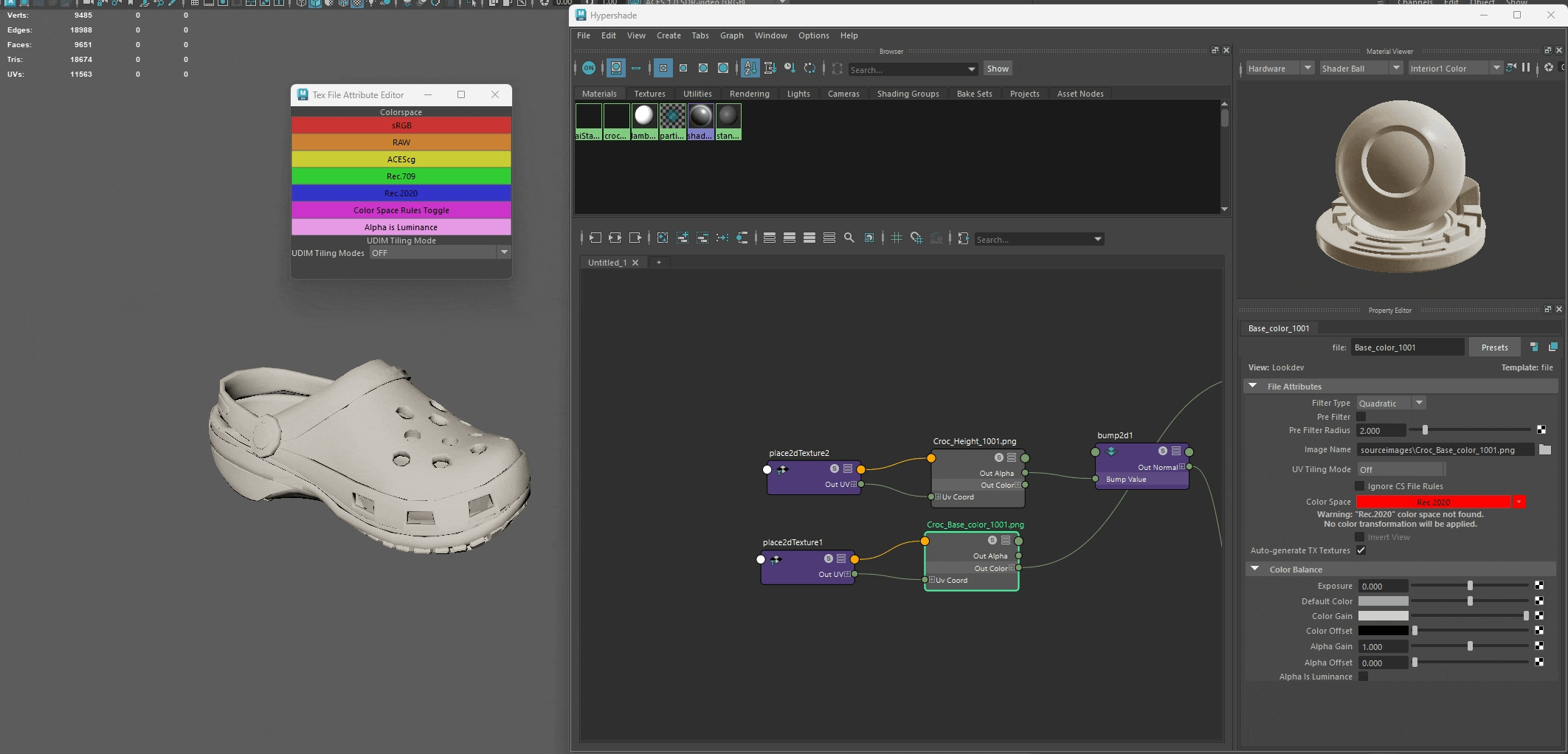
Task: Click the refresh swatches icon in Browser
Action: point(809,68)
